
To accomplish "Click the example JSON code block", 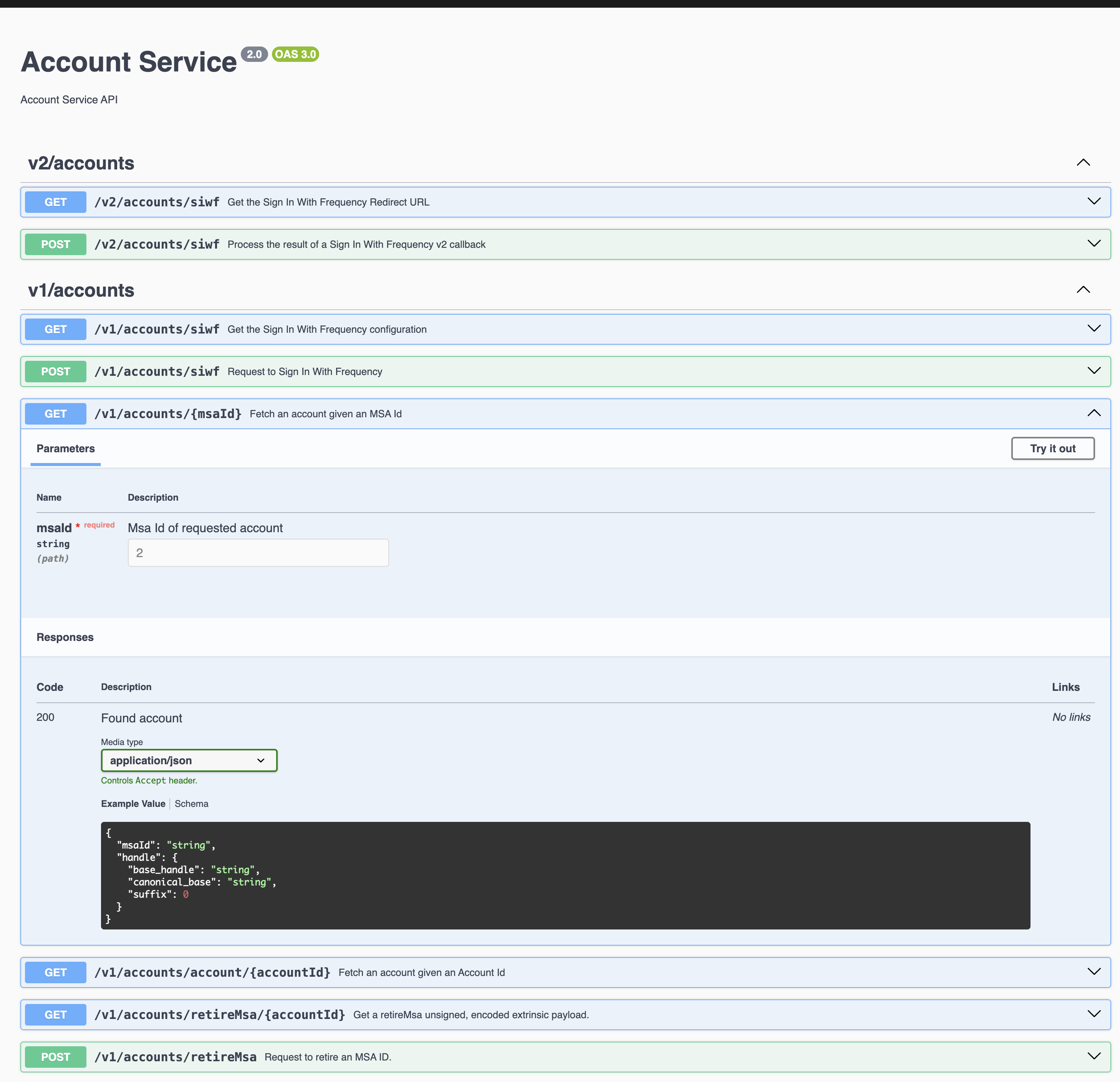I will [566, 876].
